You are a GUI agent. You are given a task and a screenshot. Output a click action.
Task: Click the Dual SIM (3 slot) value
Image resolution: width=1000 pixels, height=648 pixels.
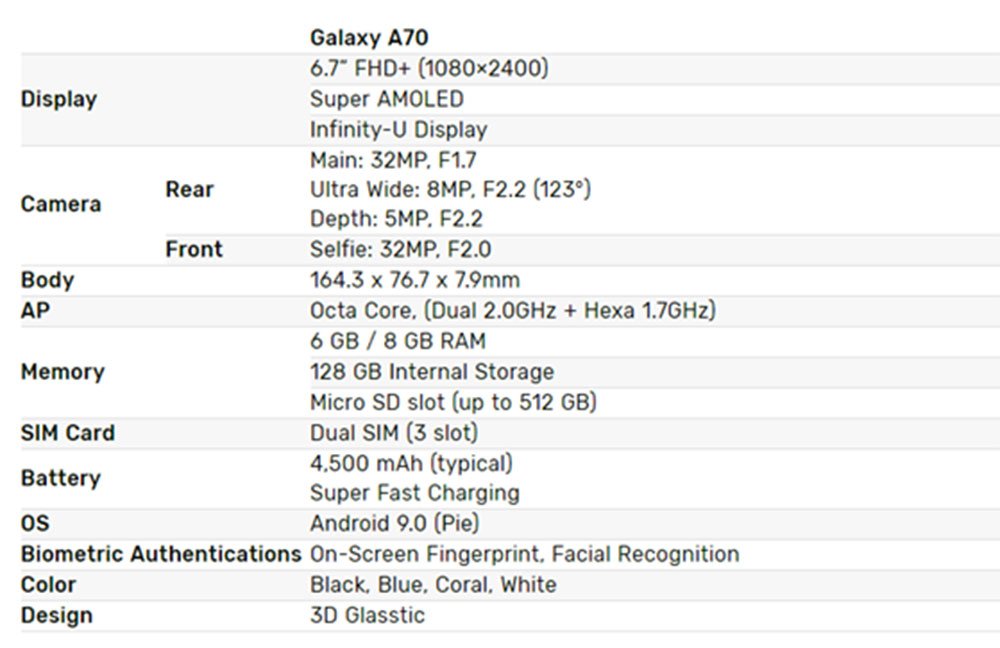(x=394, y=433)
